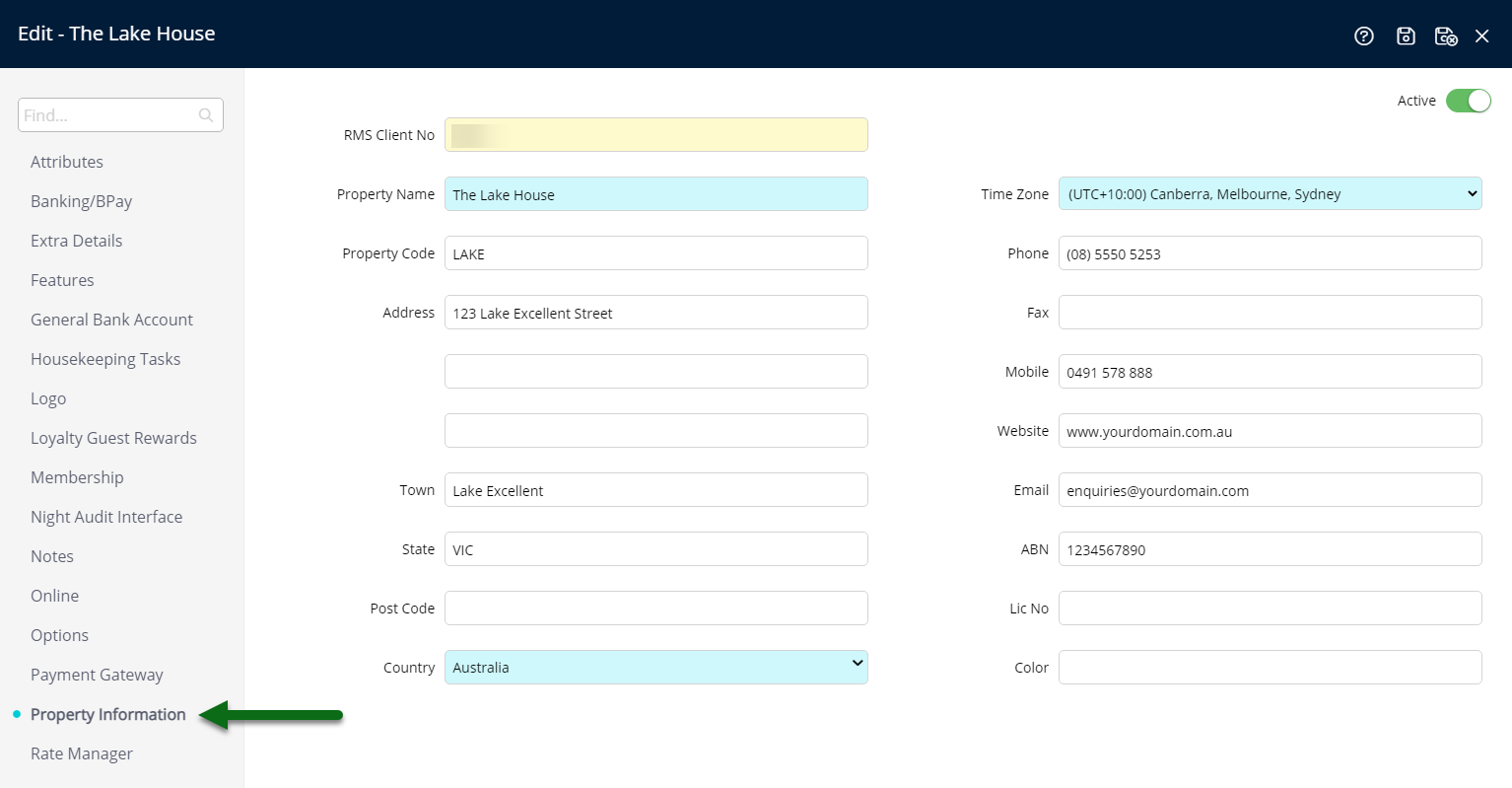
Task: Click the Property Name field
Action: coord(655,194)
